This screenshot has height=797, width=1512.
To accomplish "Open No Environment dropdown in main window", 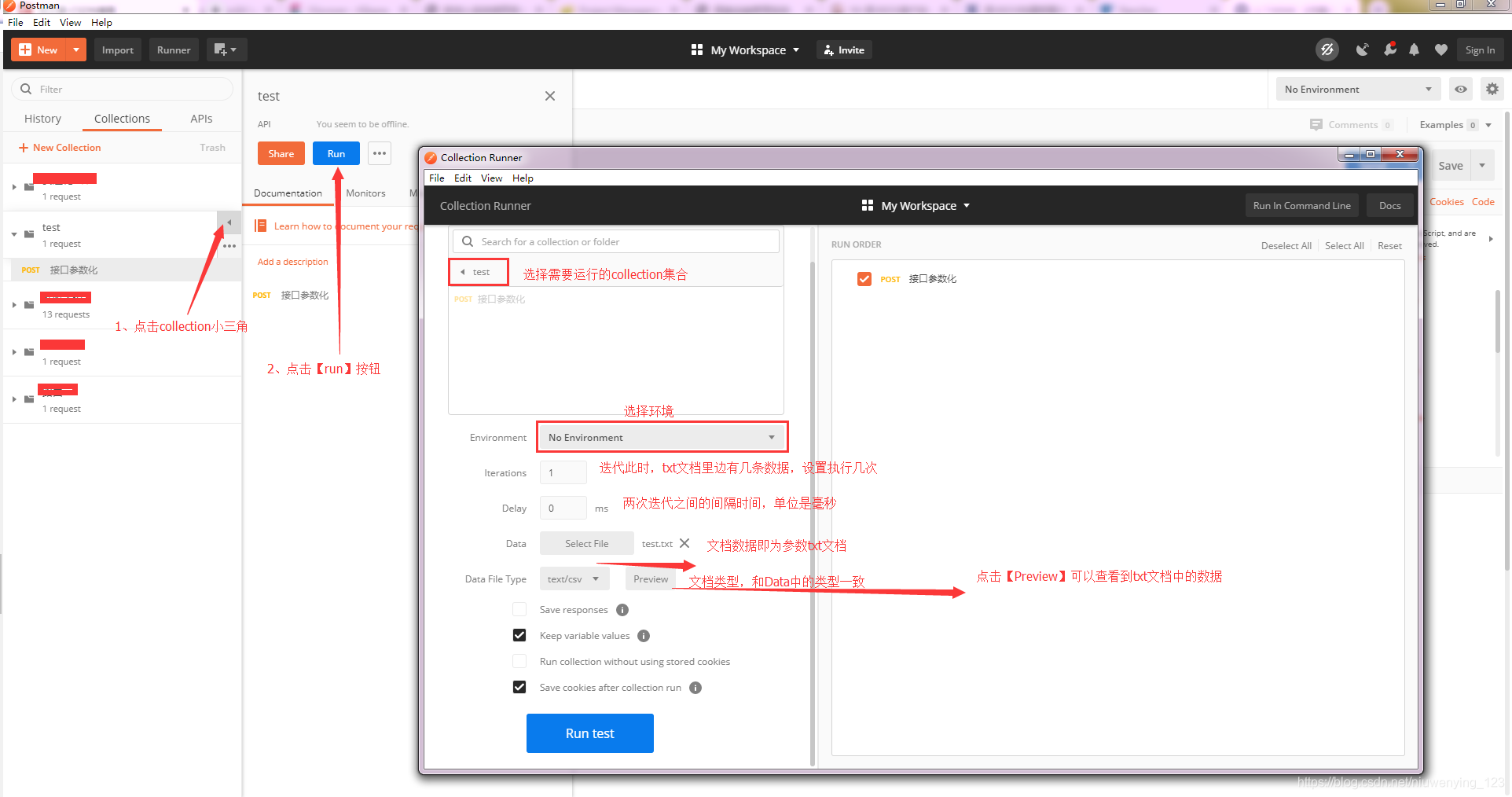I will (1358, 89).
